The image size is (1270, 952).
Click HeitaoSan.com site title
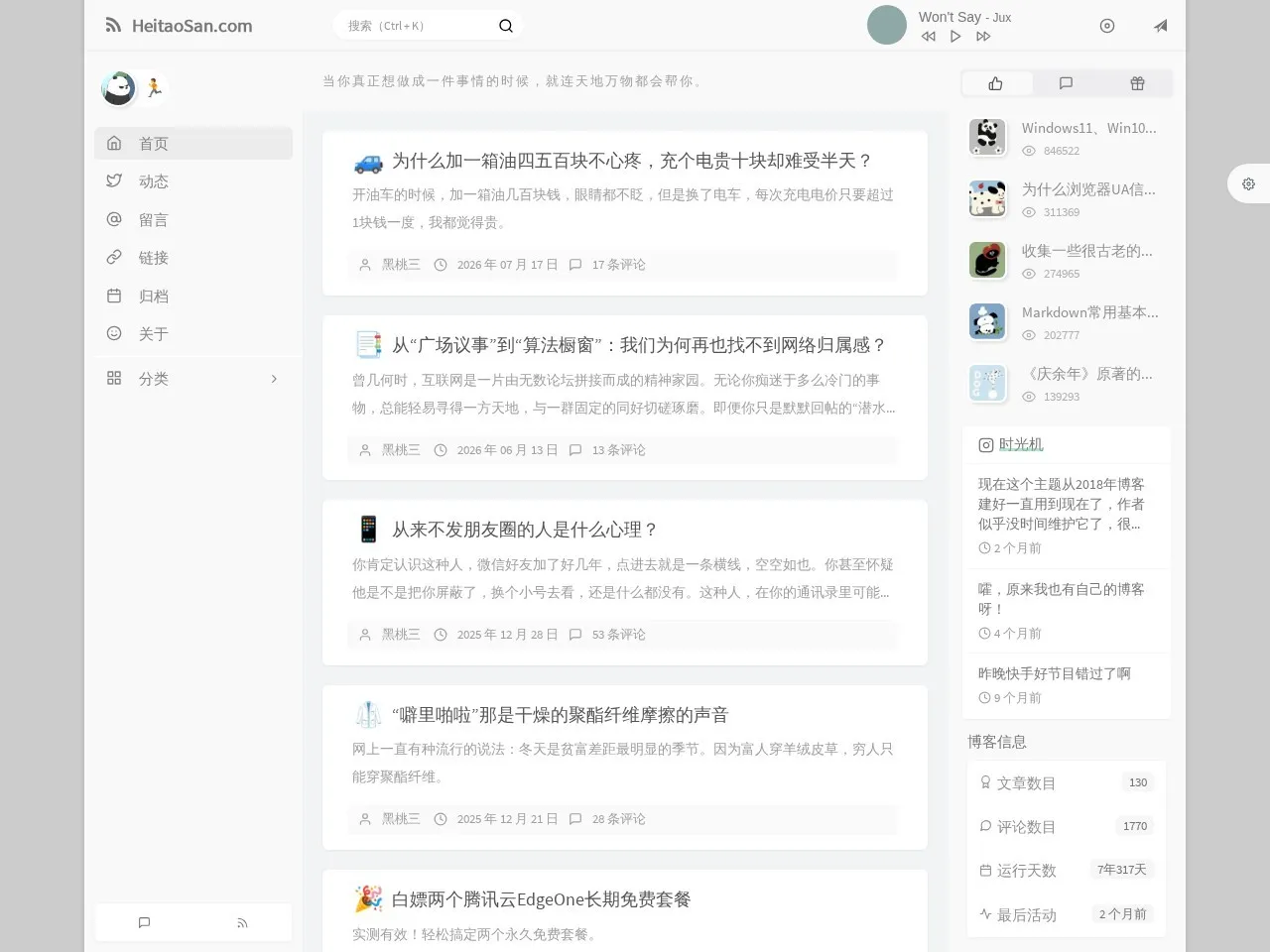click(192, 26)
